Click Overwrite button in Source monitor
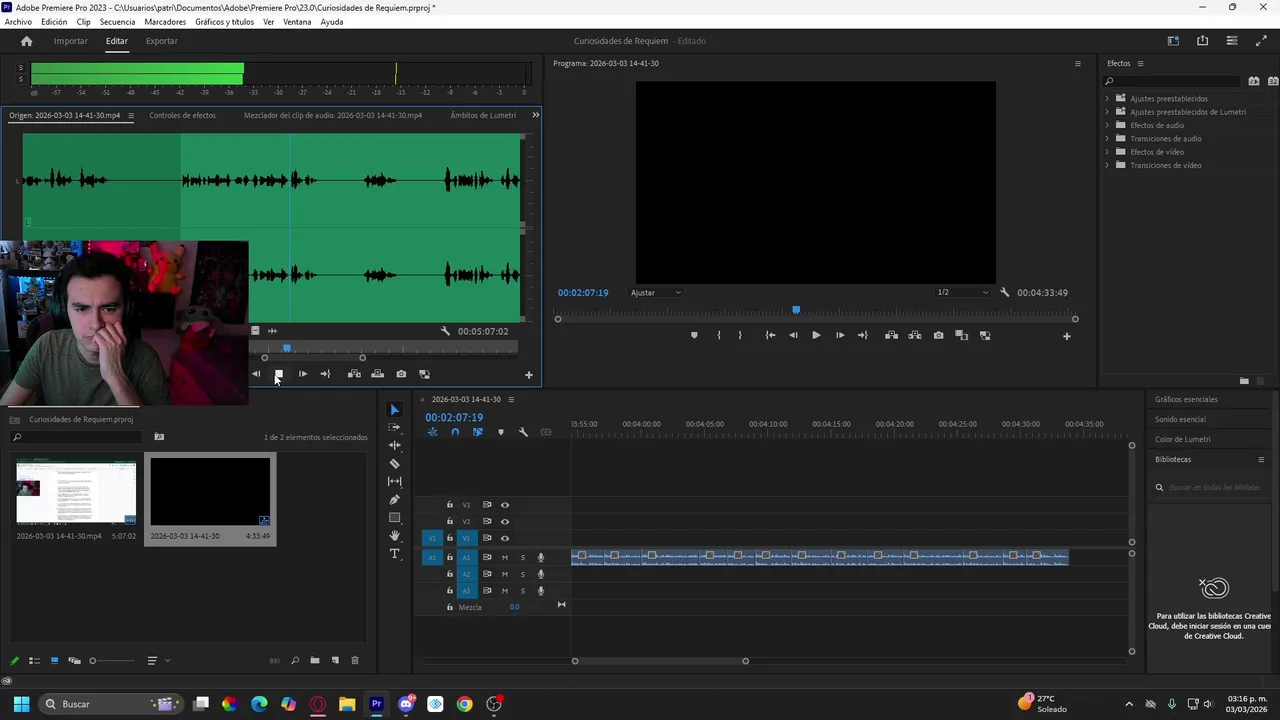The width and height of the screenshot is (1280, 720). point(377,374)
